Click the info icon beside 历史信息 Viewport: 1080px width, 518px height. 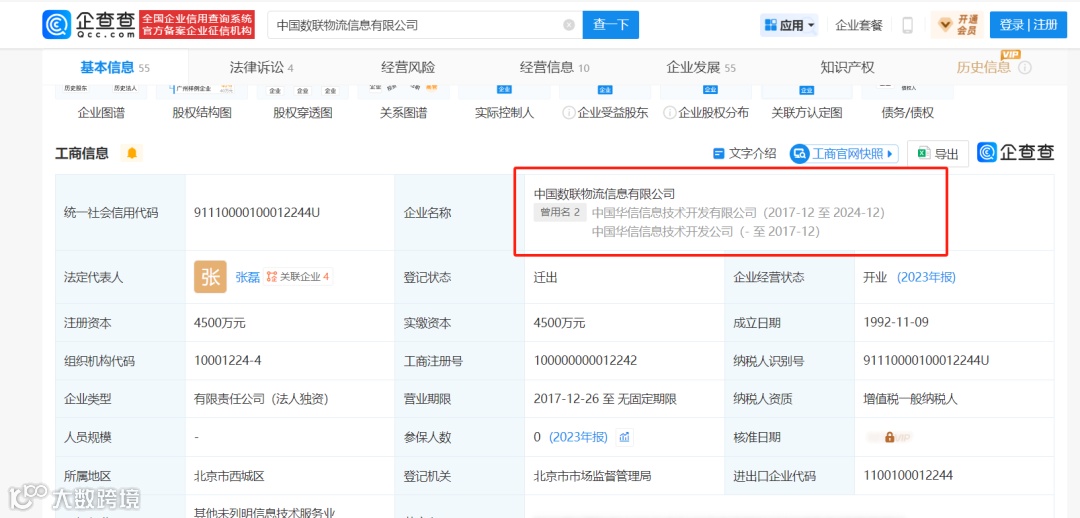tap(1025, 68)
